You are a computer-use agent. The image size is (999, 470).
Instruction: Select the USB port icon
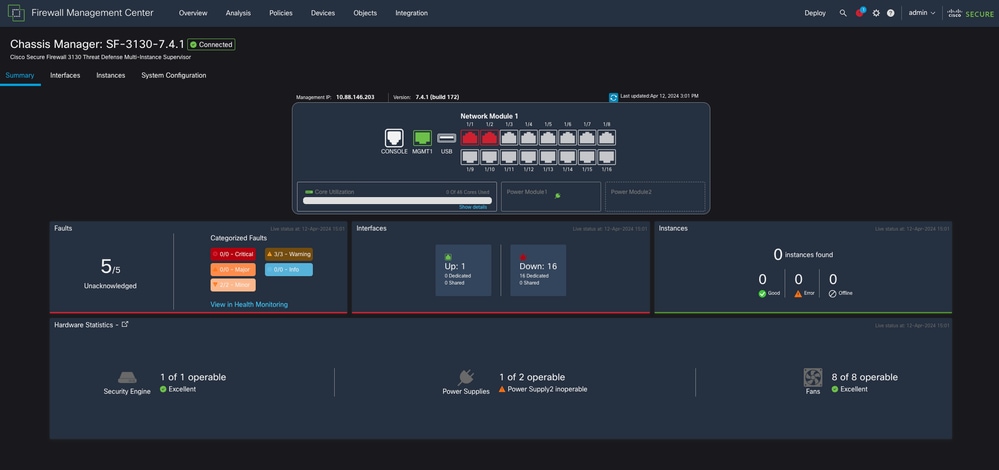[447, 138]
